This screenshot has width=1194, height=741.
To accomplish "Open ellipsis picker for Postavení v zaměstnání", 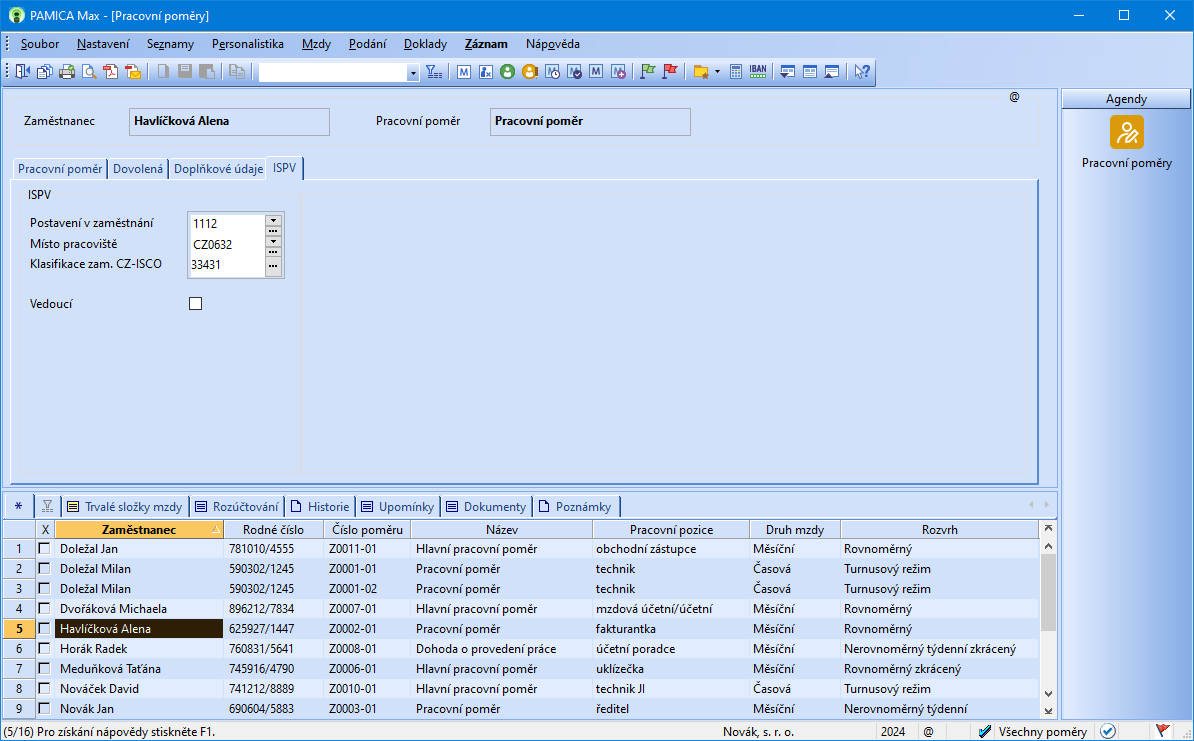I will 273,230.
